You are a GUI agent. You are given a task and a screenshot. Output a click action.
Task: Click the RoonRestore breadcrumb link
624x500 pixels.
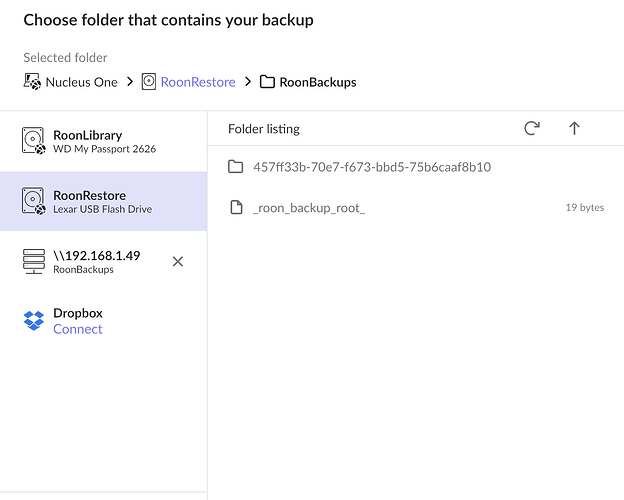(x=198, y=82)
